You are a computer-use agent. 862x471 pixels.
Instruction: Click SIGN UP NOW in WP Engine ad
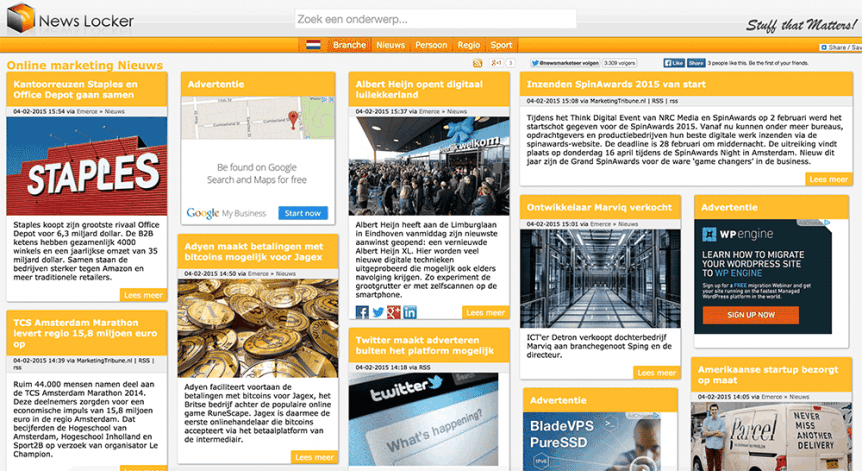click(750, 315)
